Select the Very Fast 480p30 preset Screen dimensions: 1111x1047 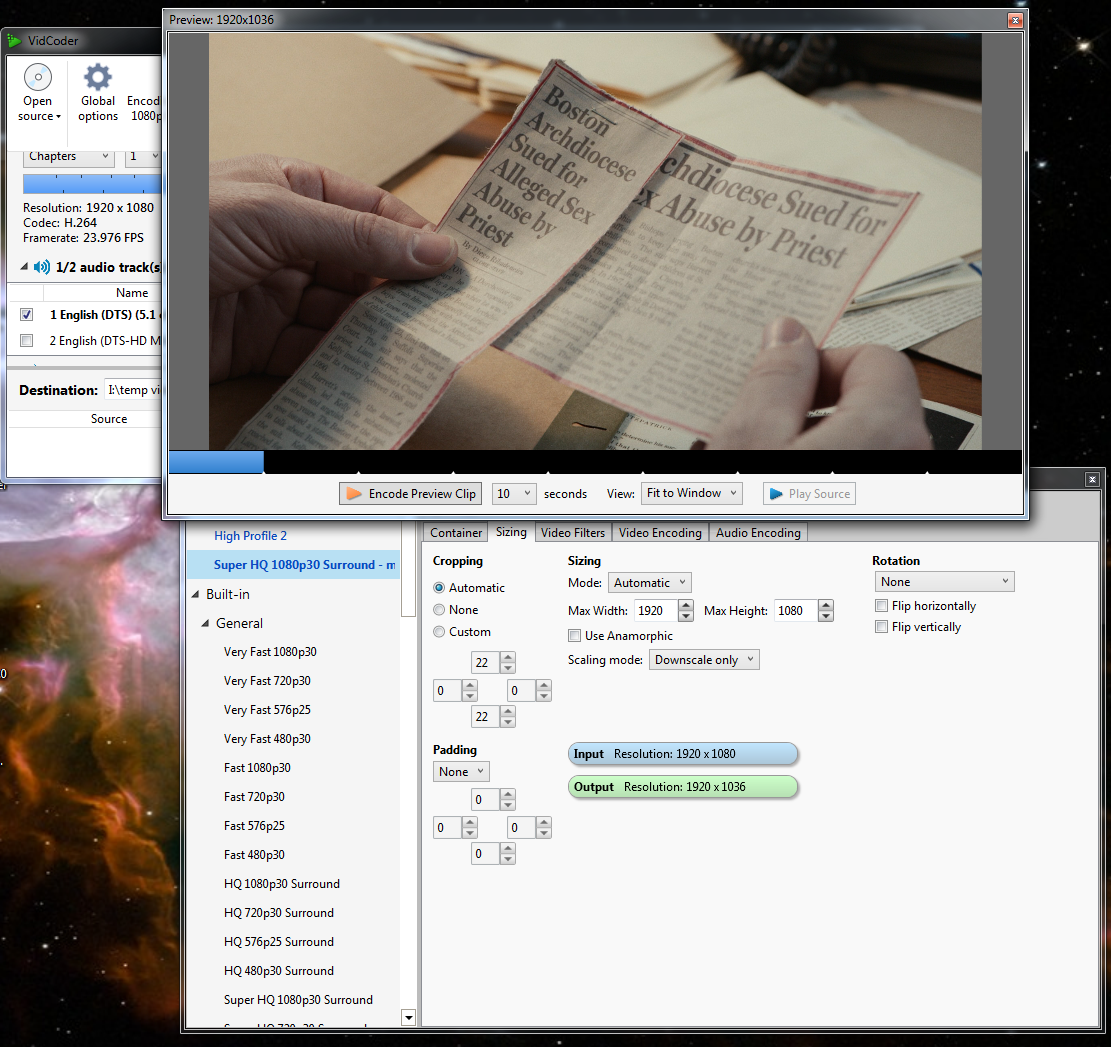point(267,739)
